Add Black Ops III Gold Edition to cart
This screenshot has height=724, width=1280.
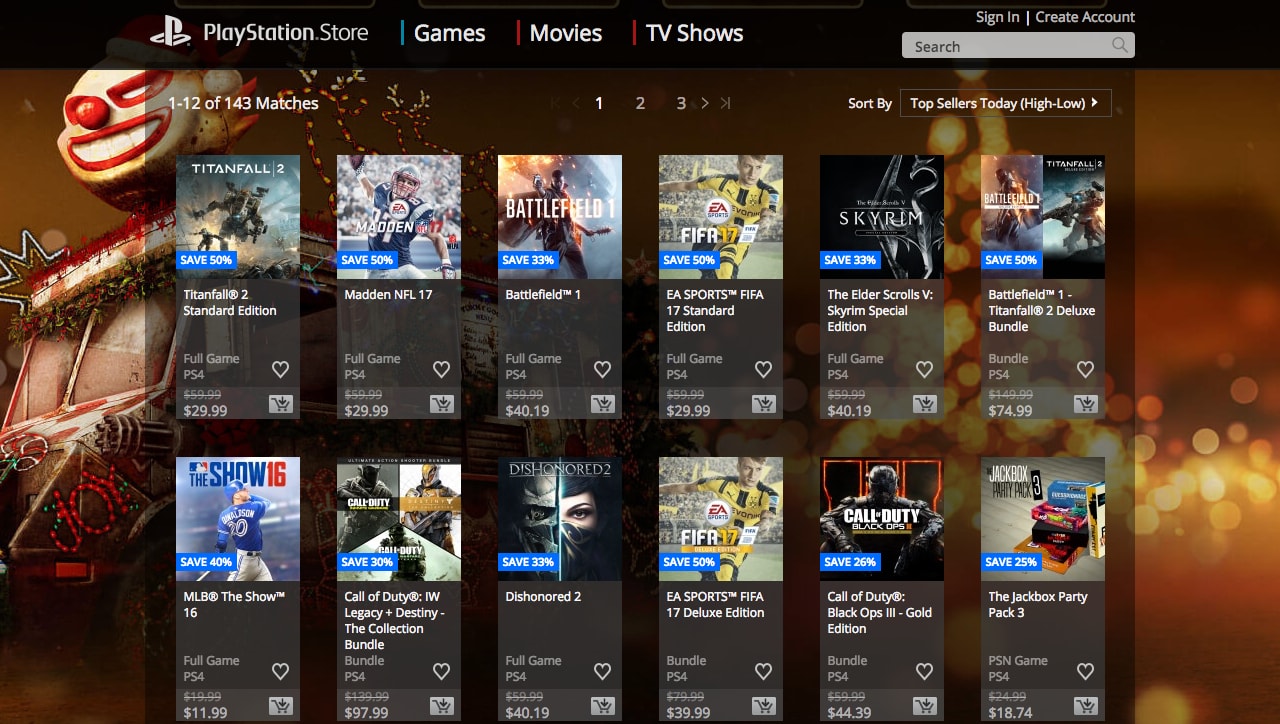[x=924, y=706]
